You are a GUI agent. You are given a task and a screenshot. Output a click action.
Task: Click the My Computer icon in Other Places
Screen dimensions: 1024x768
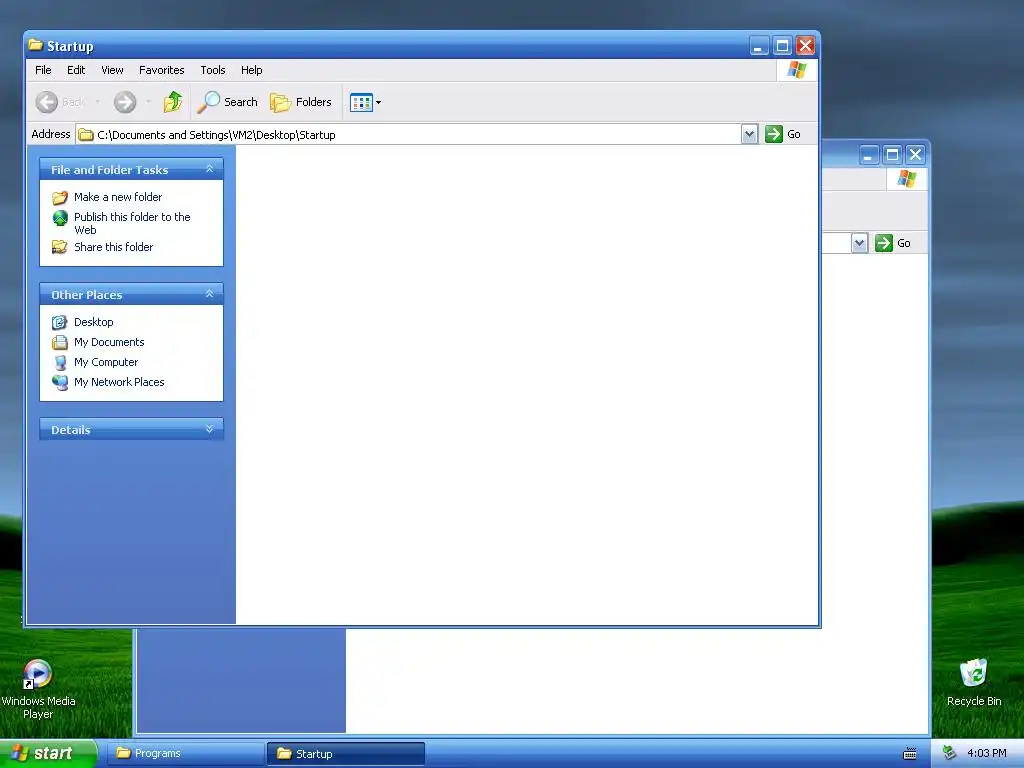tap(60, 362)
